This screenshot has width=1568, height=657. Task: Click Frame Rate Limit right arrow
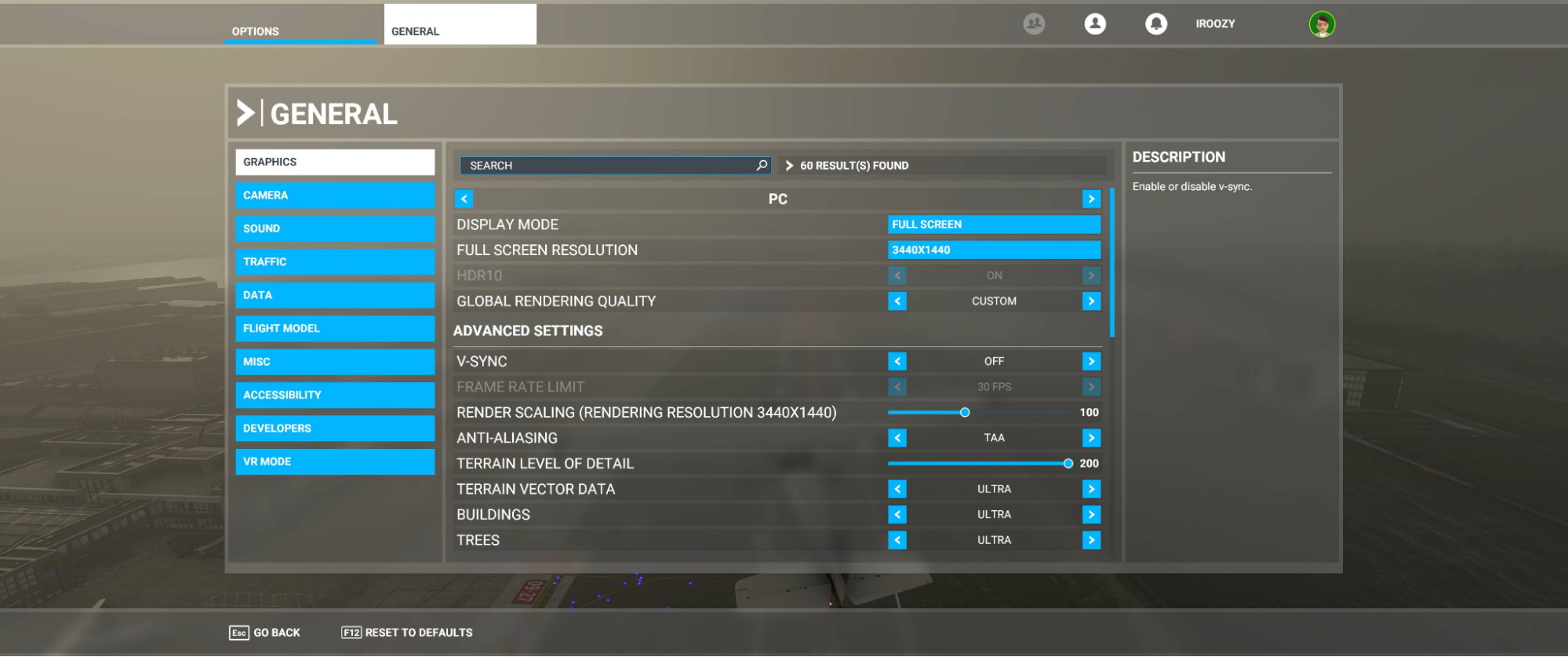pos(1091,387)
